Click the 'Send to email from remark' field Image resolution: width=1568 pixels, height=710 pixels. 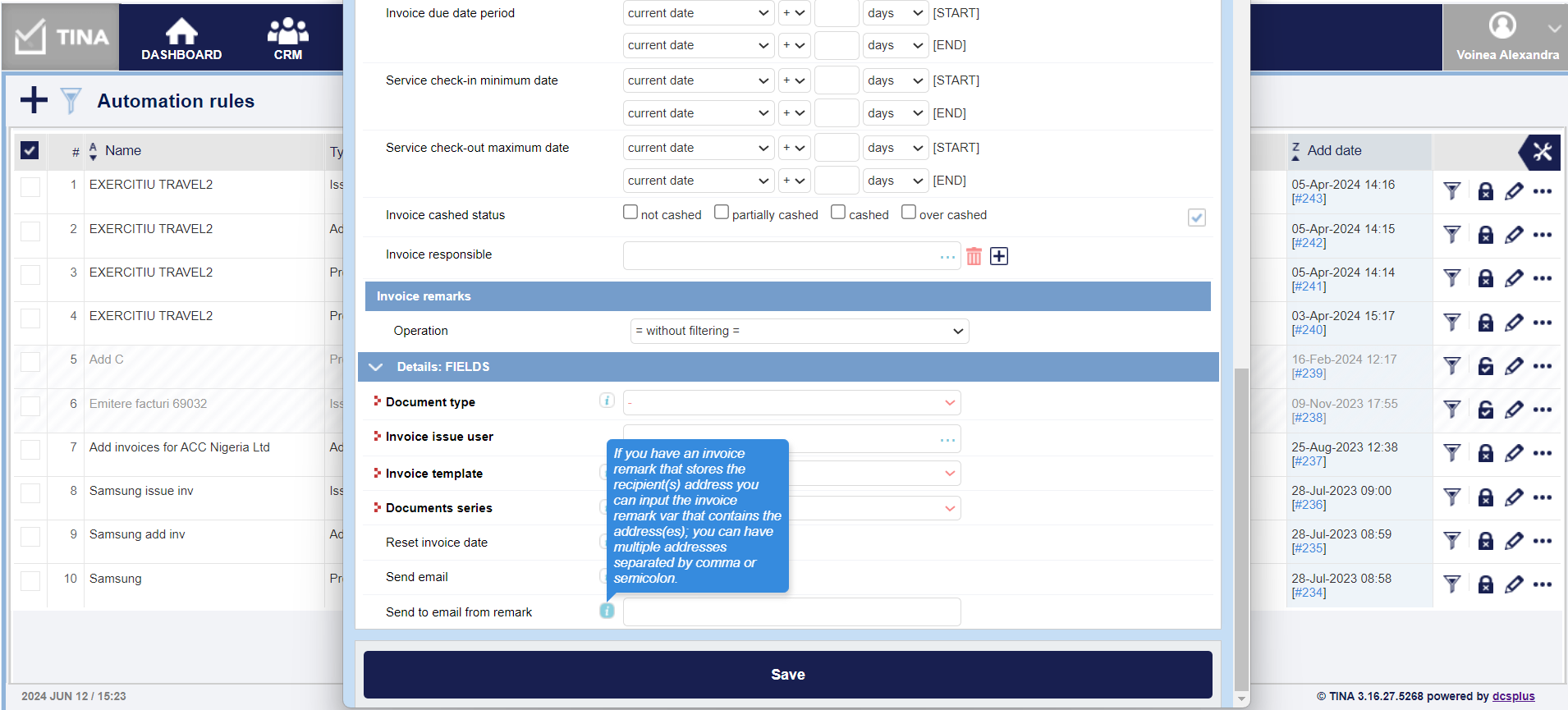coord(791,612)
